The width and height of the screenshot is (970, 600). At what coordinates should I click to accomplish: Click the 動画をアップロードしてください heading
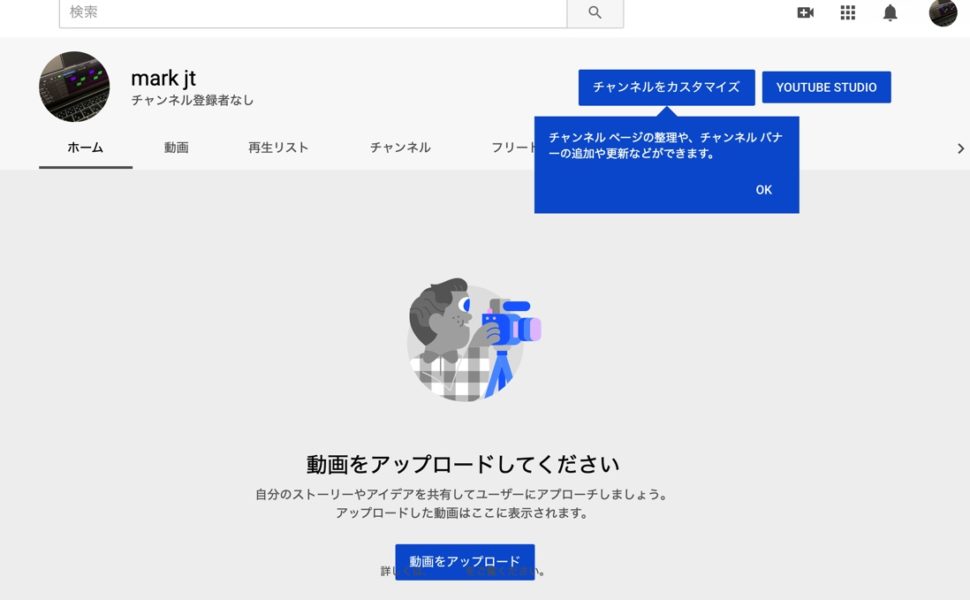click(463, 464)
